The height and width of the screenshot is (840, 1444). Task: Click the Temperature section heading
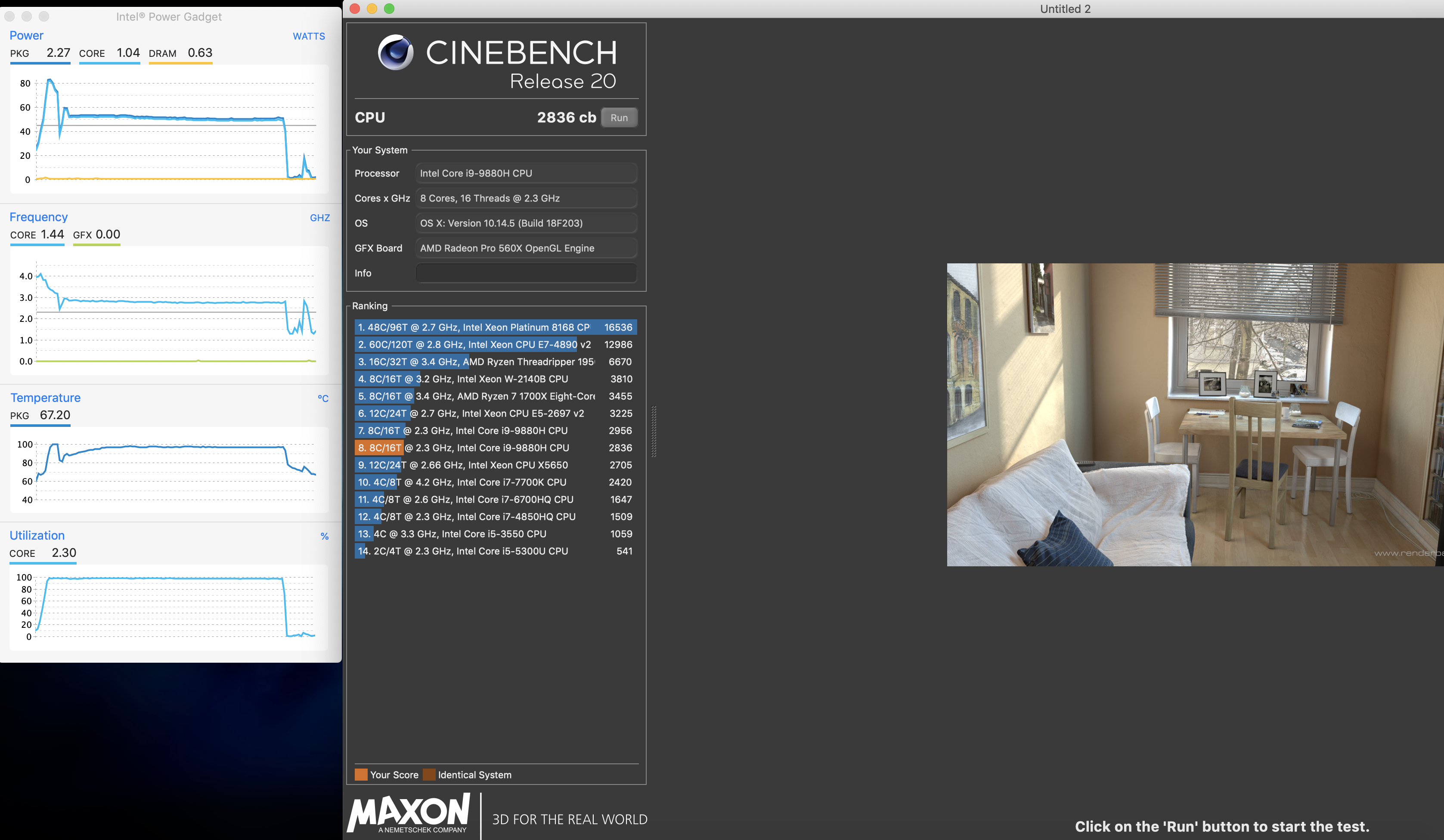45,397
